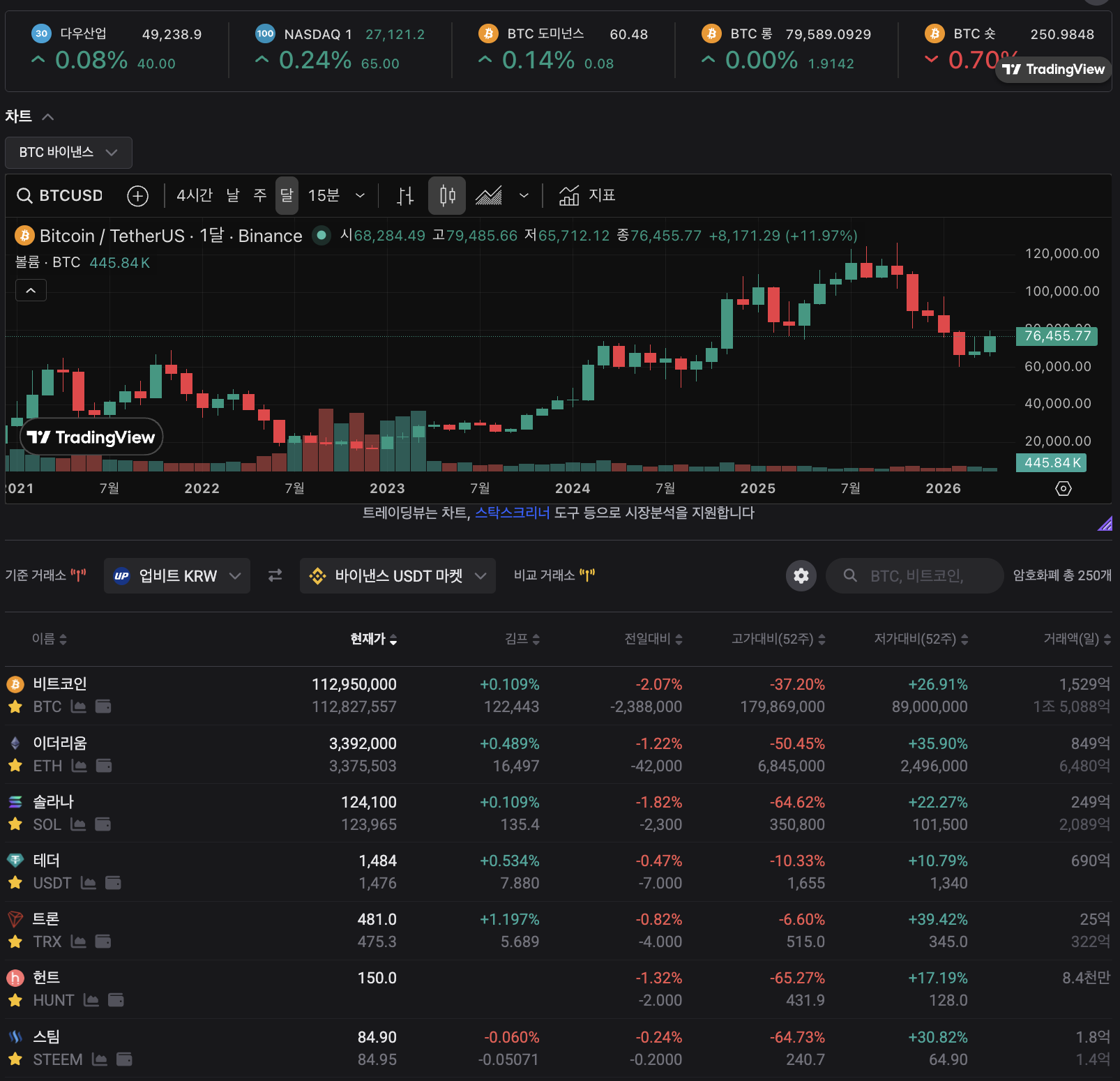Open the wallet icon for TRX row
Viewport: 1120px width, 1081px height.
(103, 942)
